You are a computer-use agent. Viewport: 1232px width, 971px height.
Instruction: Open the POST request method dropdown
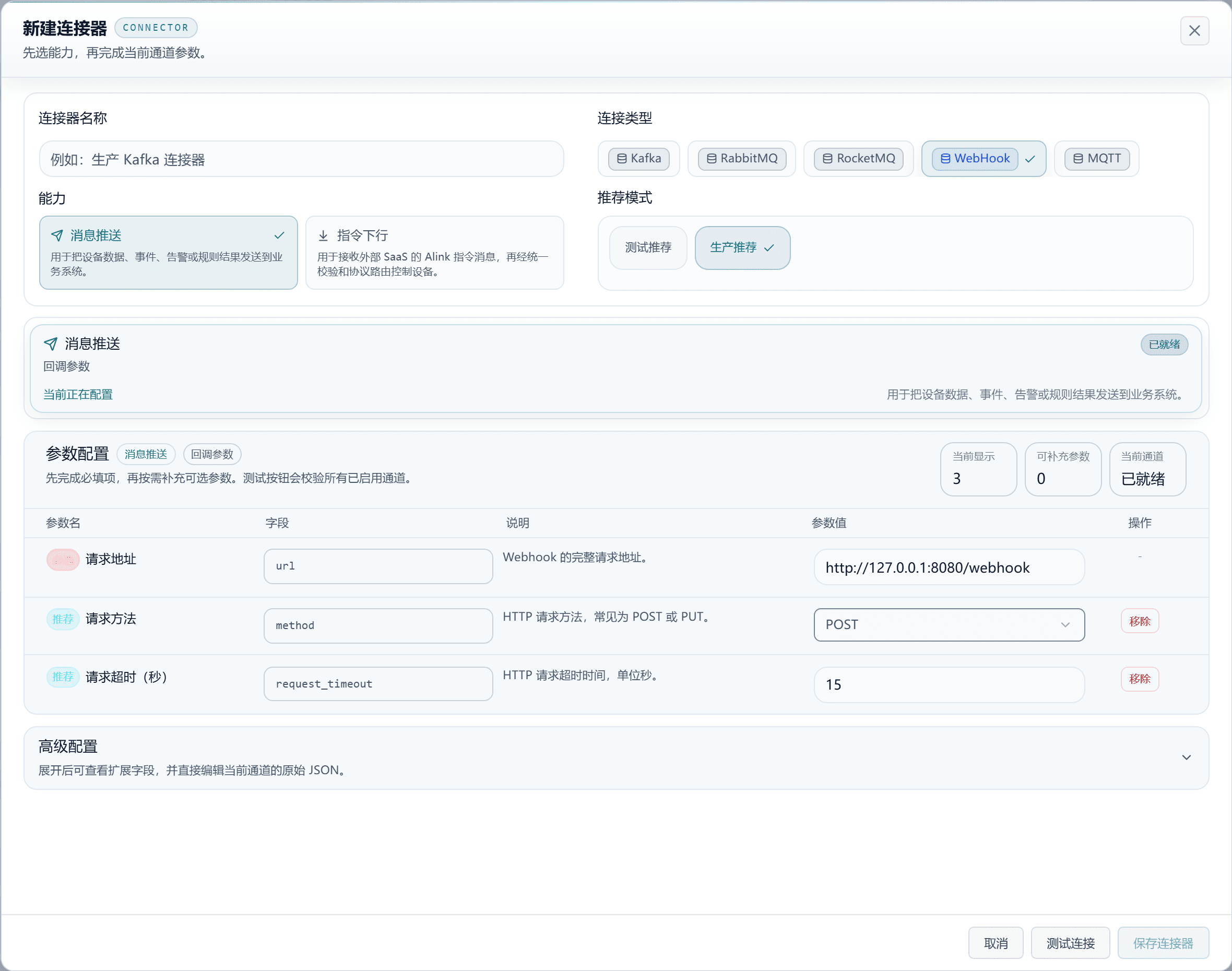pyautogui.click(x=949, y=625)
